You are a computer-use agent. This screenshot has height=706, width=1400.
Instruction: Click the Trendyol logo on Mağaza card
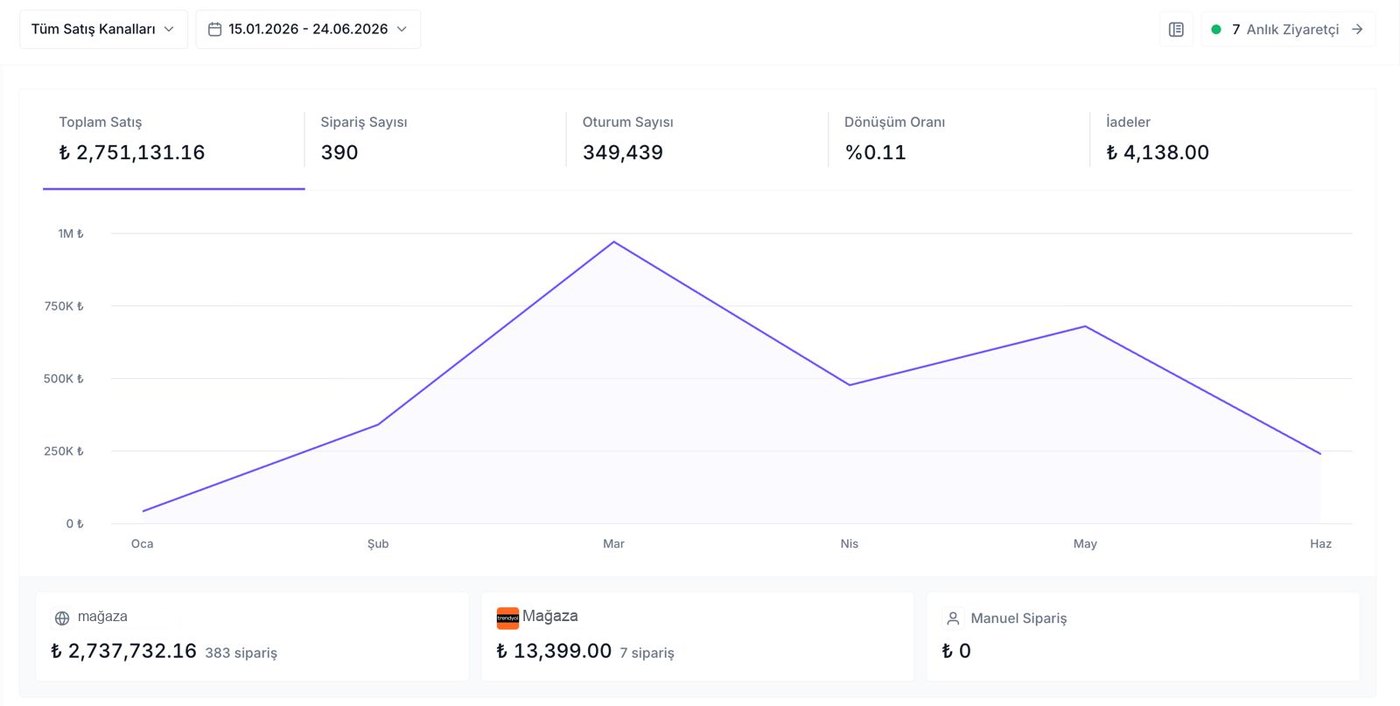coord(508,618)
